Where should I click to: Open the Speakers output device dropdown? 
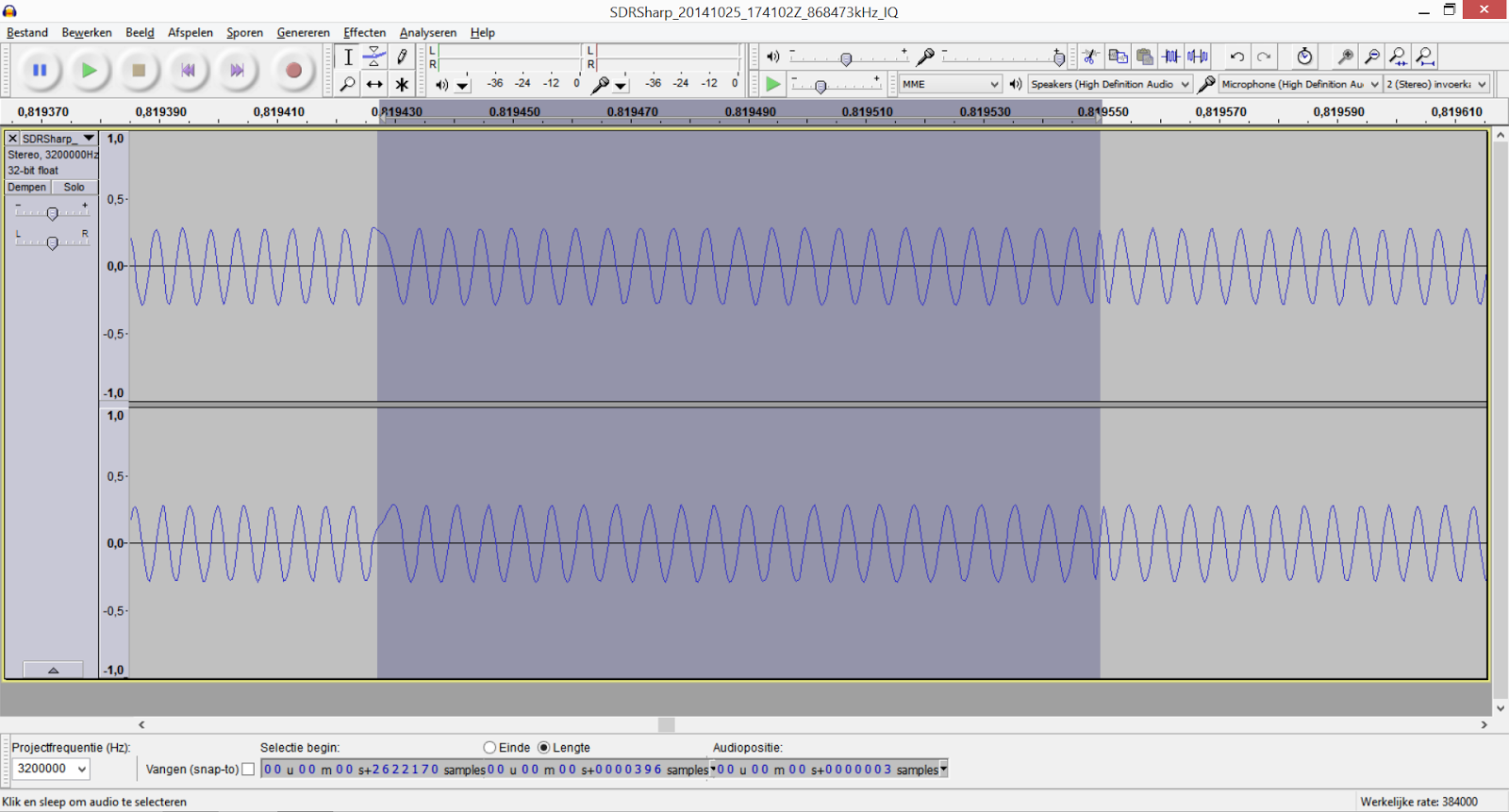[x=1110, y=84]
